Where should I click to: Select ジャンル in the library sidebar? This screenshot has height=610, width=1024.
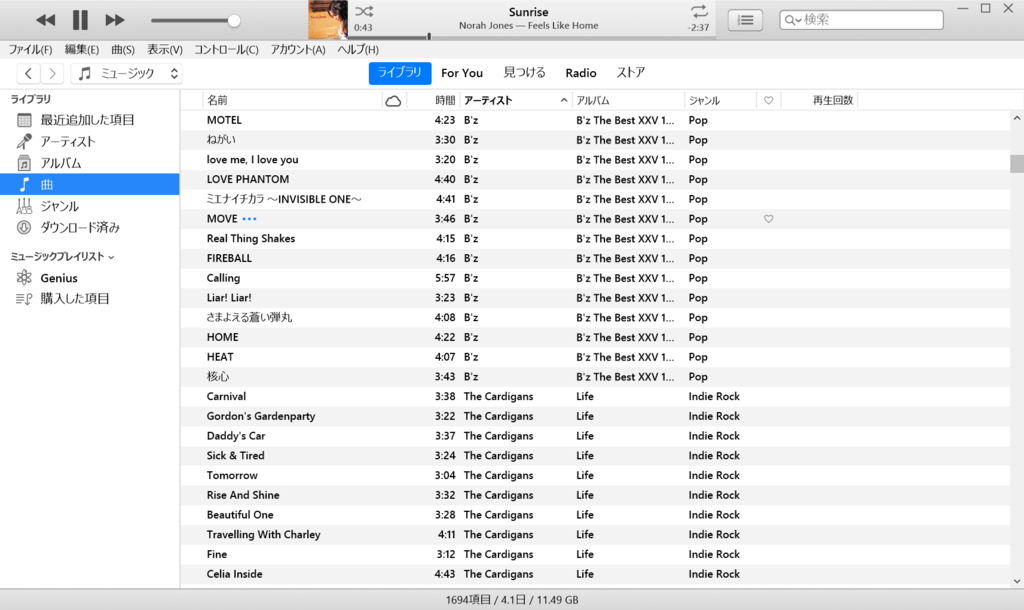coord(60,205)
